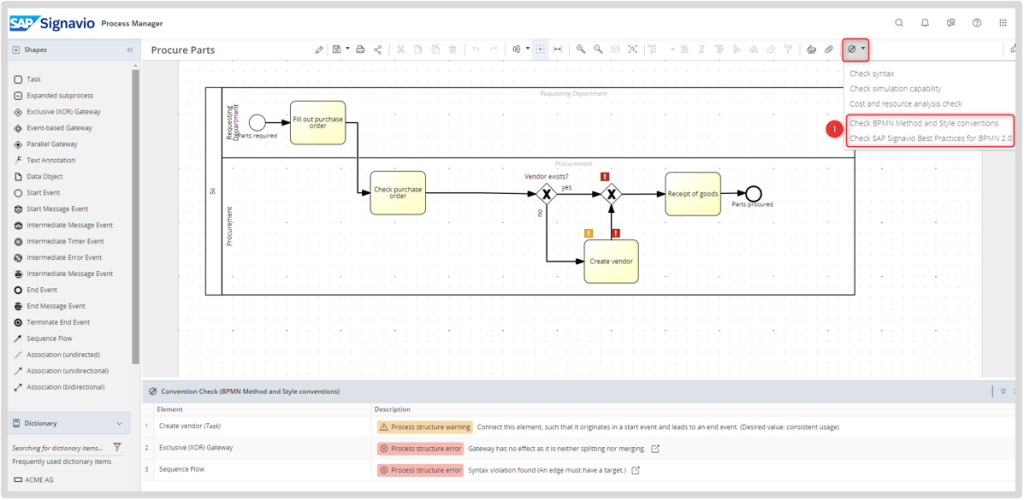Image resolution: width=1024 pixels, height=500 pixels.
Task: Click the zoom to fit icon
Action: [632, 49]
